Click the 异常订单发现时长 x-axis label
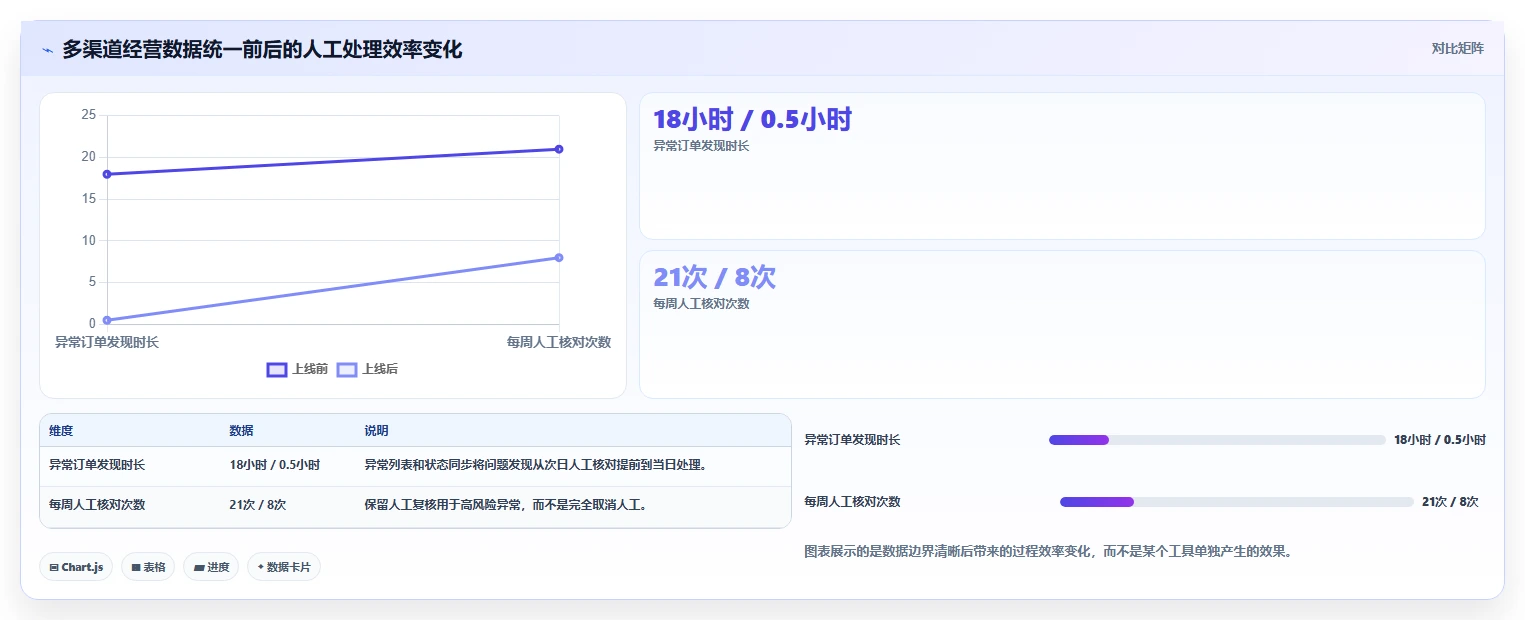This screenshot has height=620, width=1525. [x=107, y=342]
